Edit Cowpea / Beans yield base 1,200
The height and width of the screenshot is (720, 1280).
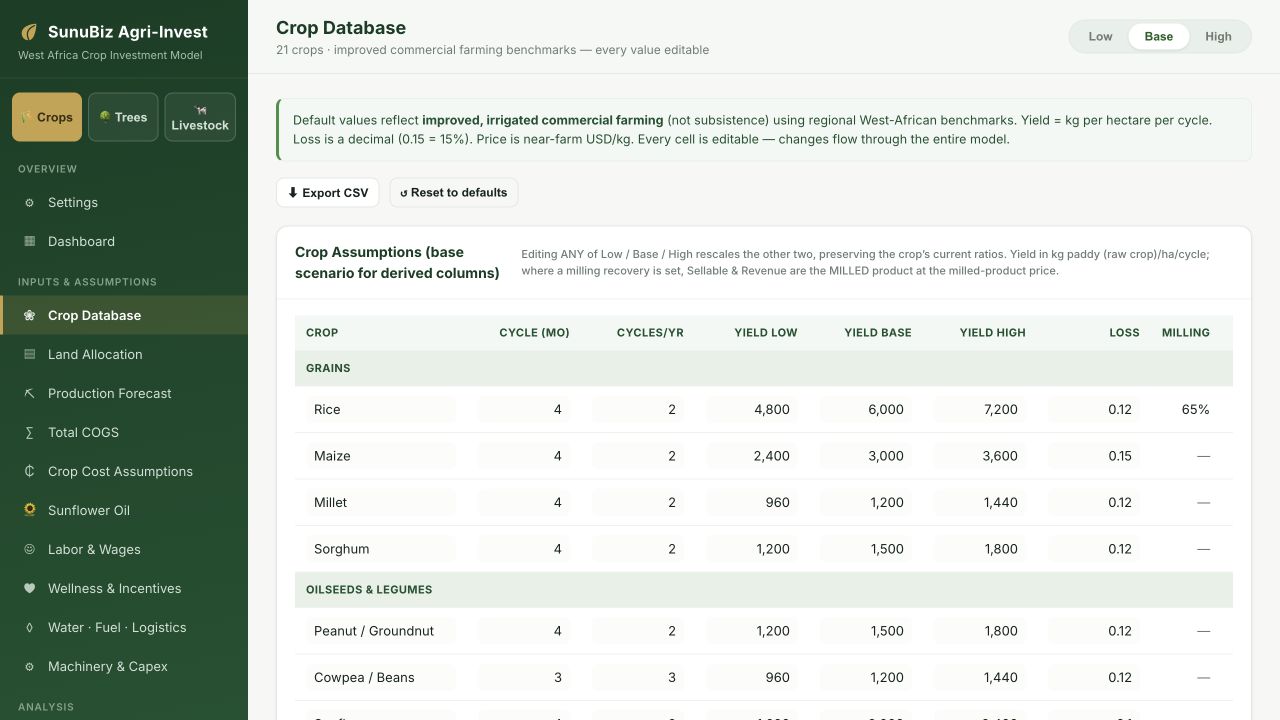pyautogui.click(x=866, y=678)
